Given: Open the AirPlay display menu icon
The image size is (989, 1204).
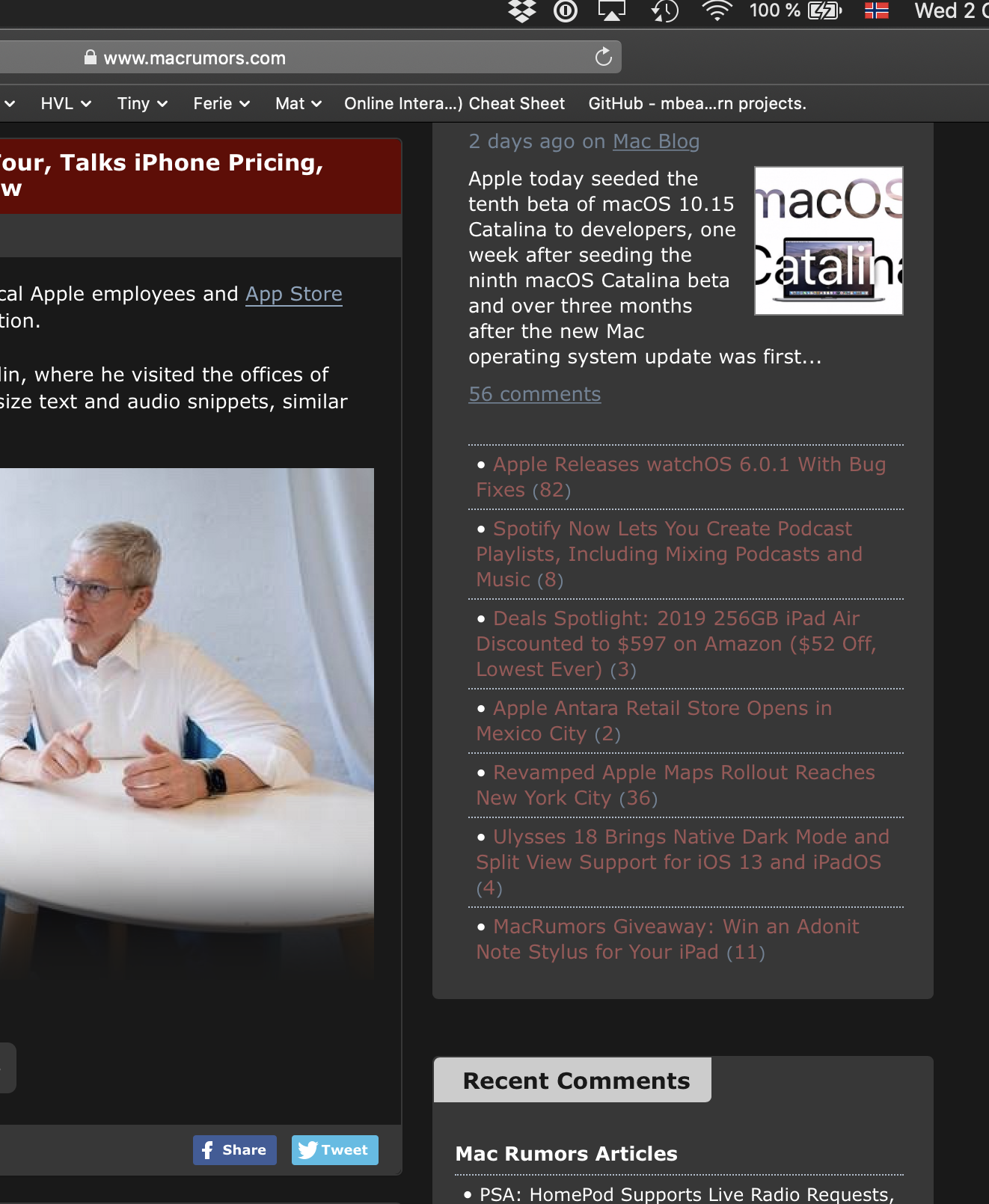Looking at the screenshot, I should tap(611, 11).
